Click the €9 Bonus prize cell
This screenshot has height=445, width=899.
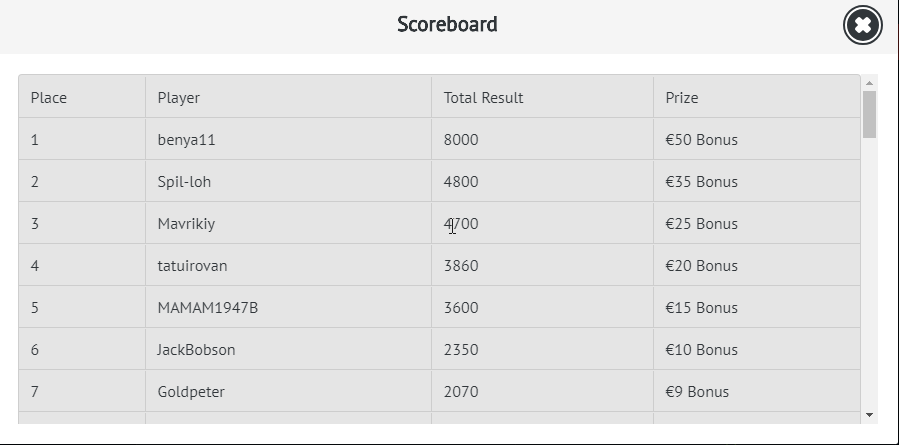point(697,392)
